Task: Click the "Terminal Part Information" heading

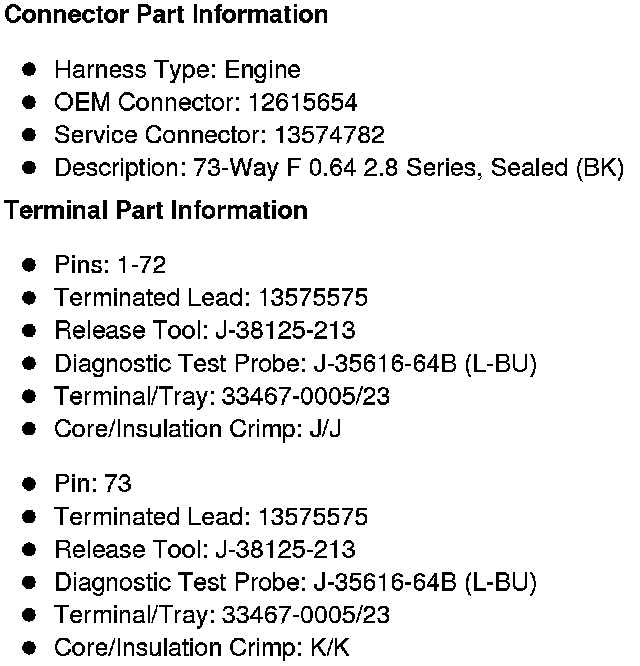Action: pos(156,211)
